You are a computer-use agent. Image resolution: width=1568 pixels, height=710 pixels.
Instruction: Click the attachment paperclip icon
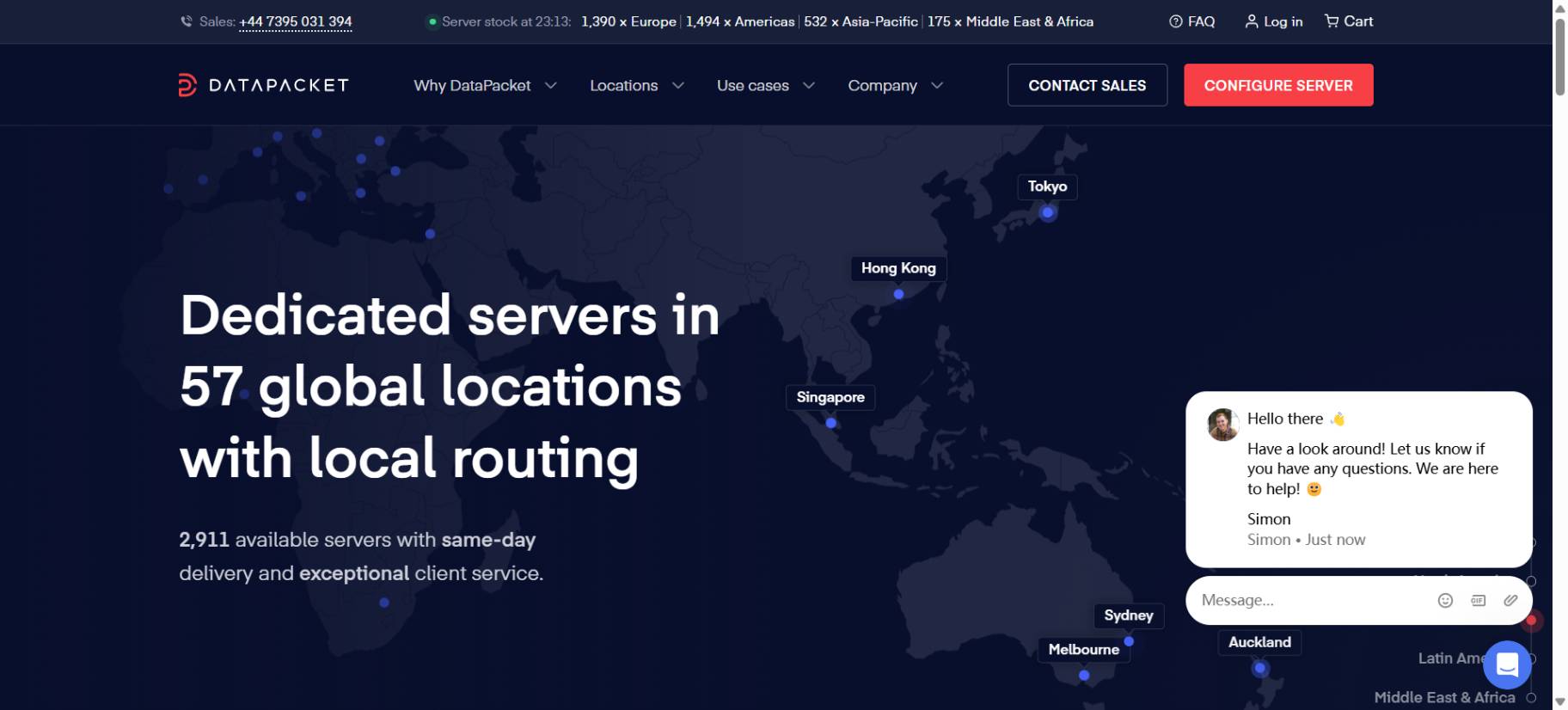1510,601
